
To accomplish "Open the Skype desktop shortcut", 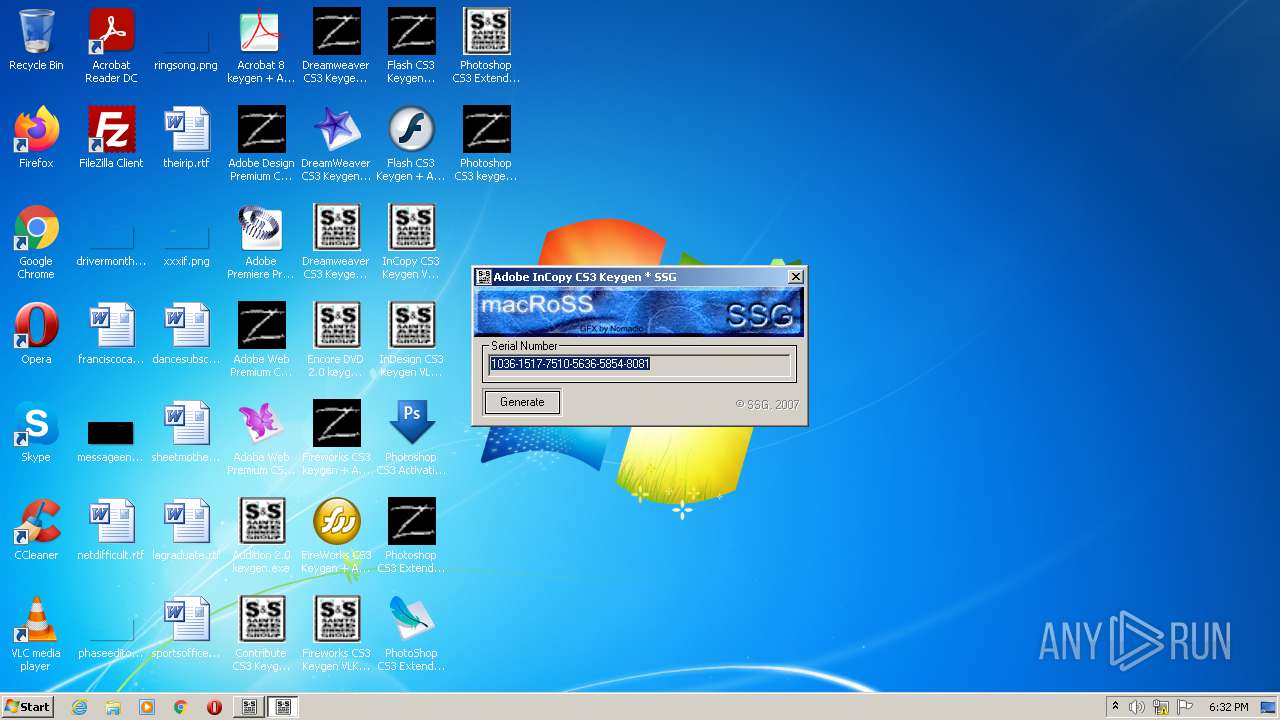I will (x=36, y=432).
